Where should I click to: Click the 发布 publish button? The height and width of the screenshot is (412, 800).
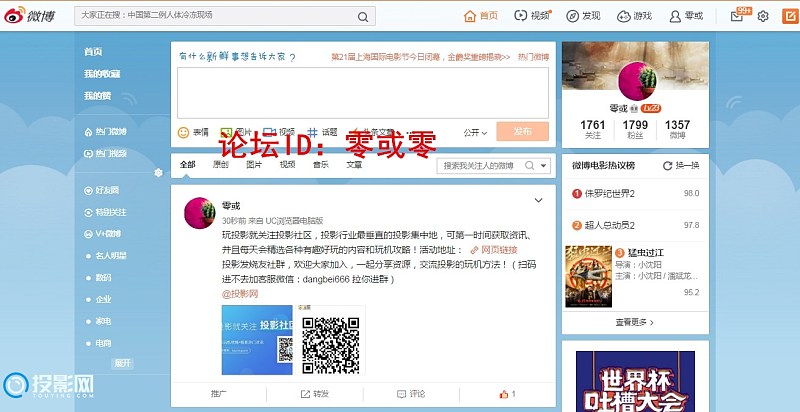pyautogui.click(x=522, y=132)
